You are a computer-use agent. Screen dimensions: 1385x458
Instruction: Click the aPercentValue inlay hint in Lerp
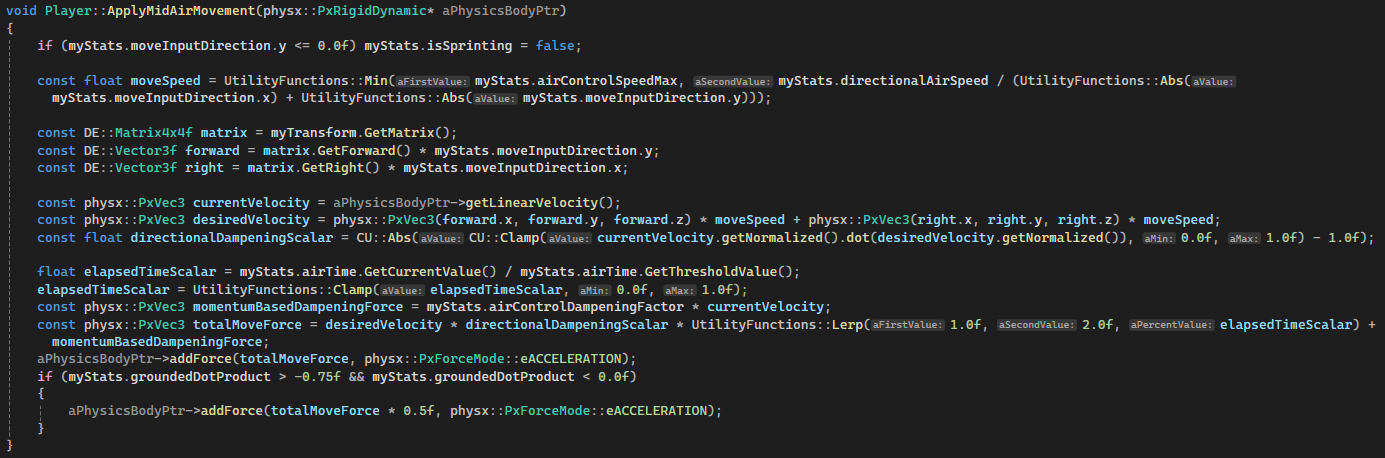tap(1170, 324)
